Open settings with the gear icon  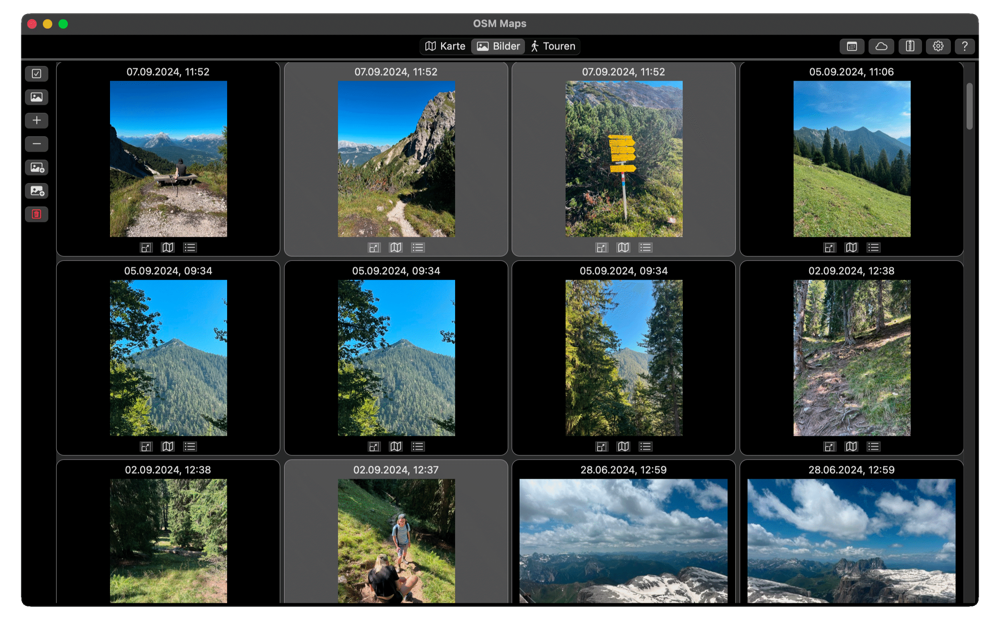pyautogui.click(x=938, y=46)
